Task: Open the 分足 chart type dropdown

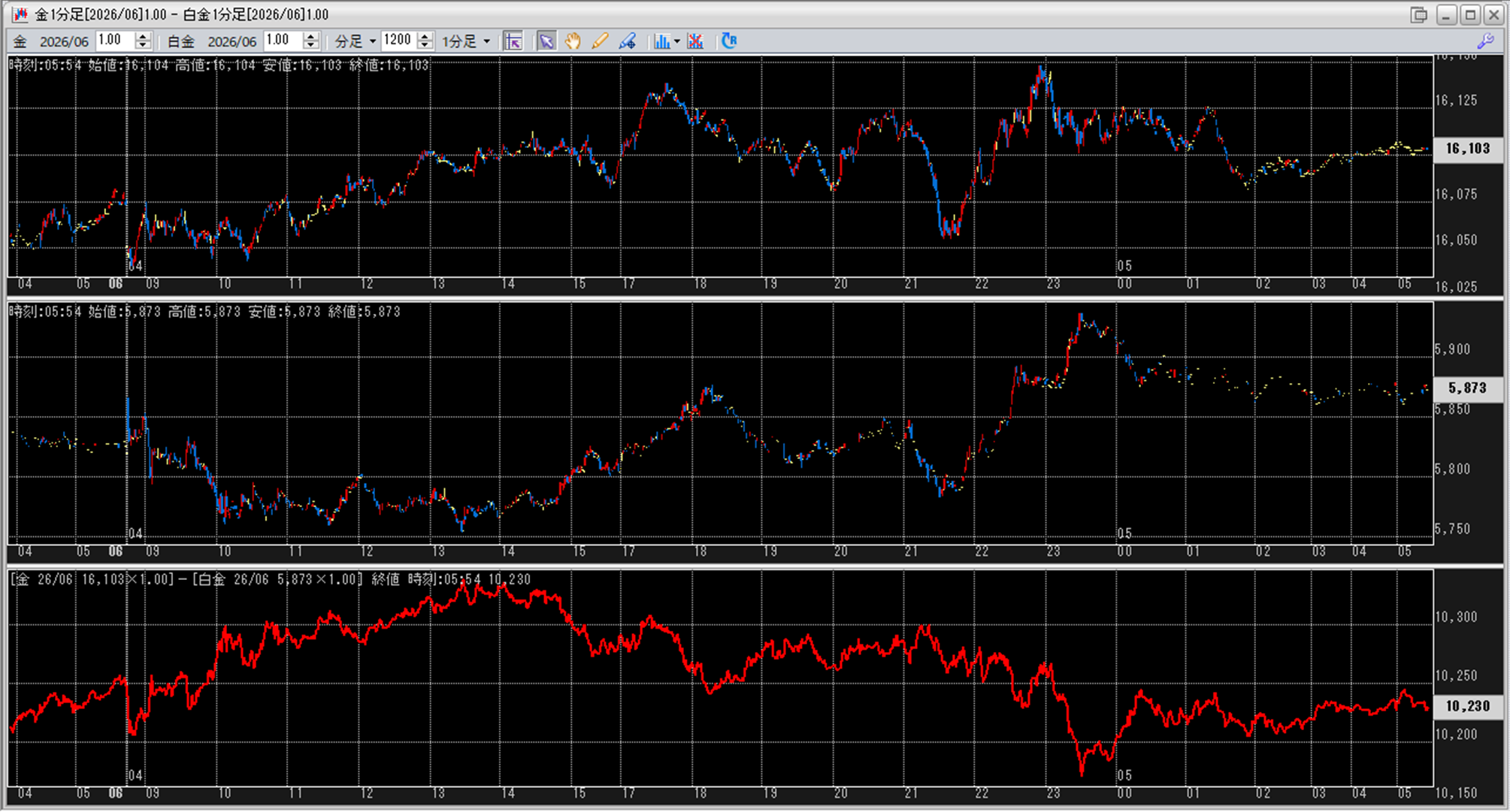Action: pos(356,41)
